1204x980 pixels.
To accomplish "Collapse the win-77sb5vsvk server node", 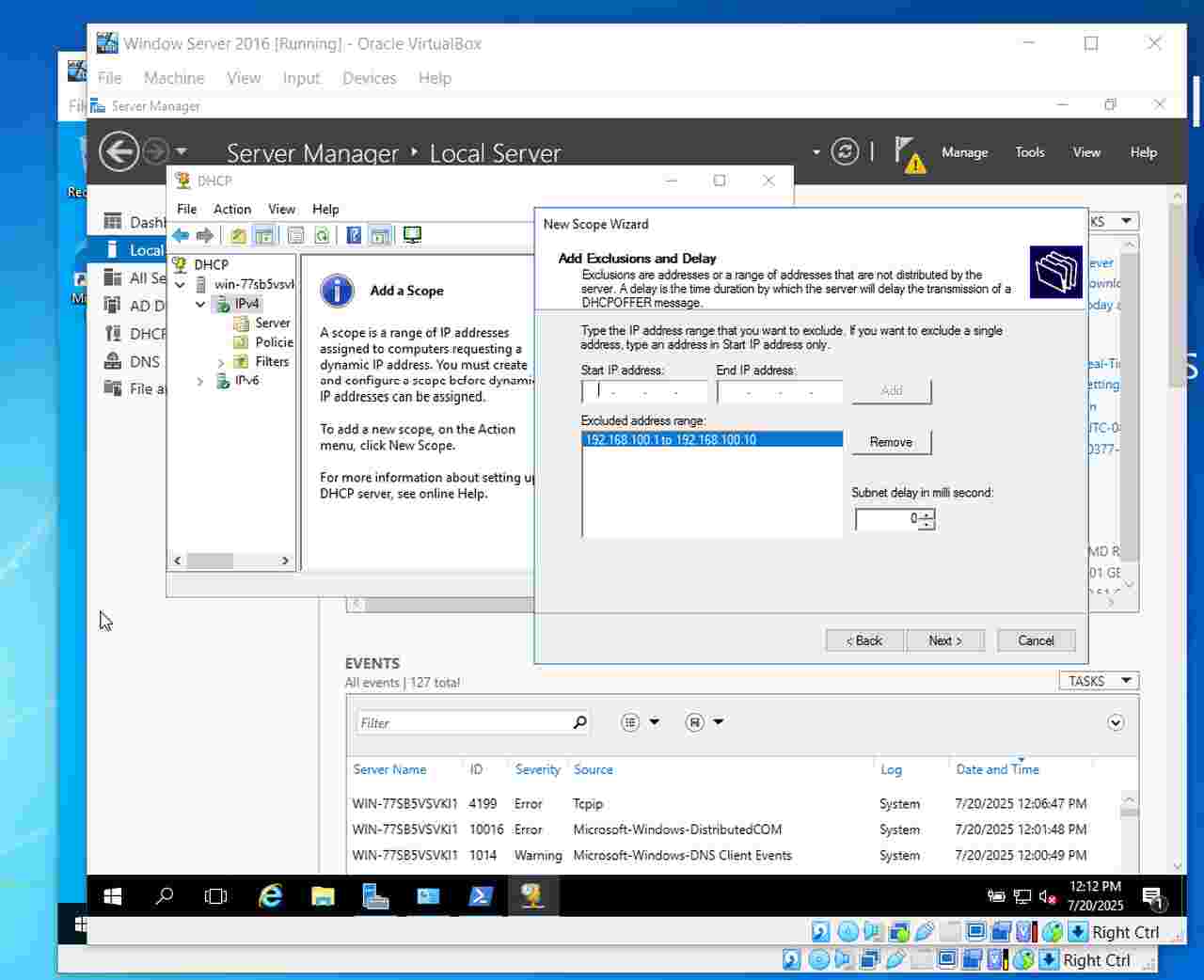I will [180, 284].
